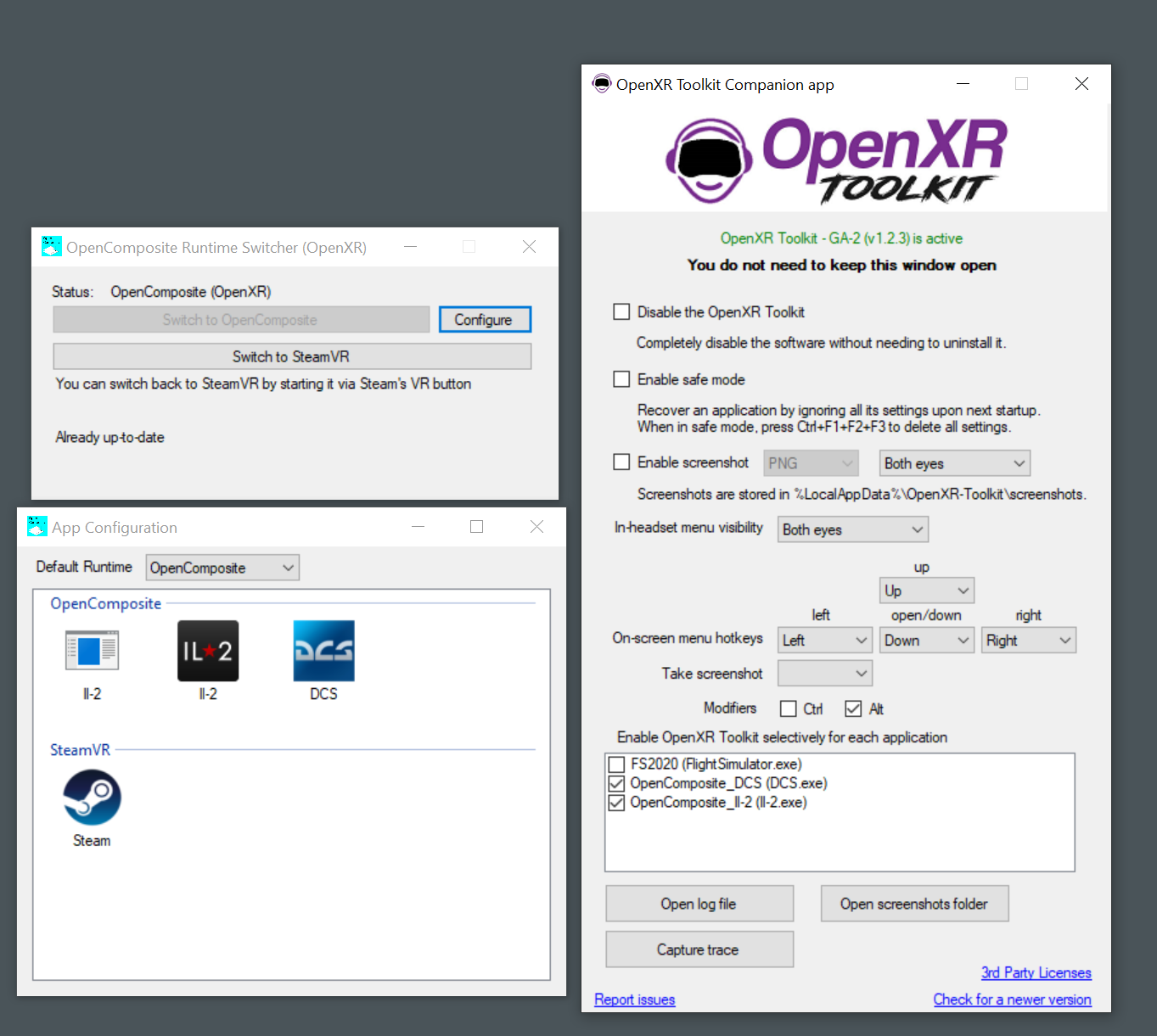Select the Steam icon under SteamVR
The image size is (1157, 1036).
pyautogui.click(x=92, y=798)
